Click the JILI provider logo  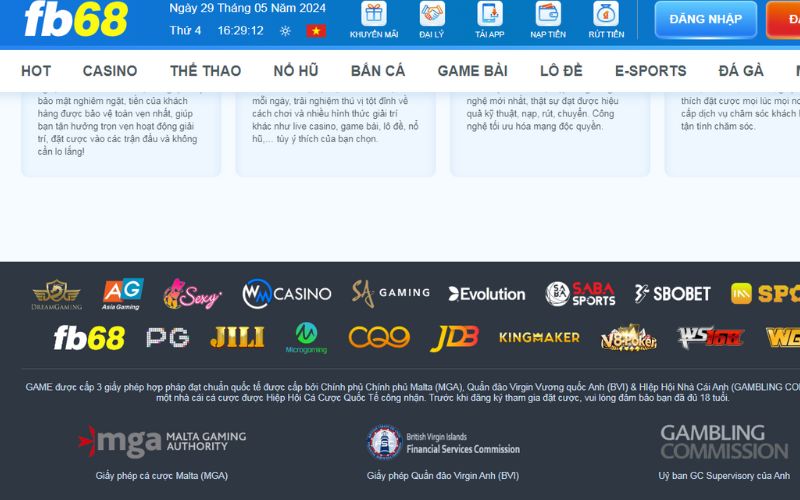pyautogui.click(x=237, y=338)
